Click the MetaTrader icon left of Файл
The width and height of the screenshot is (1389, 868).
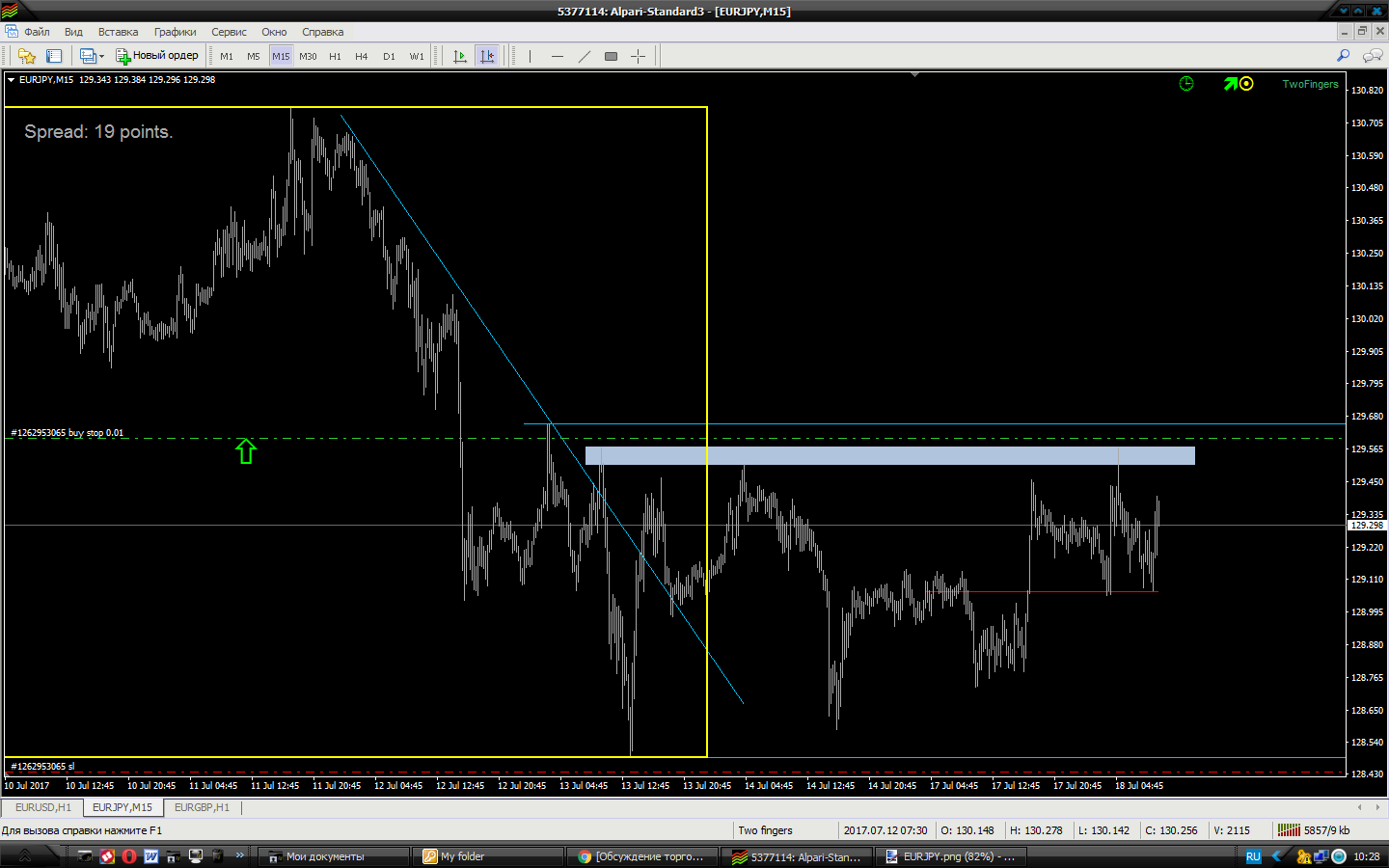click(11, 32)
